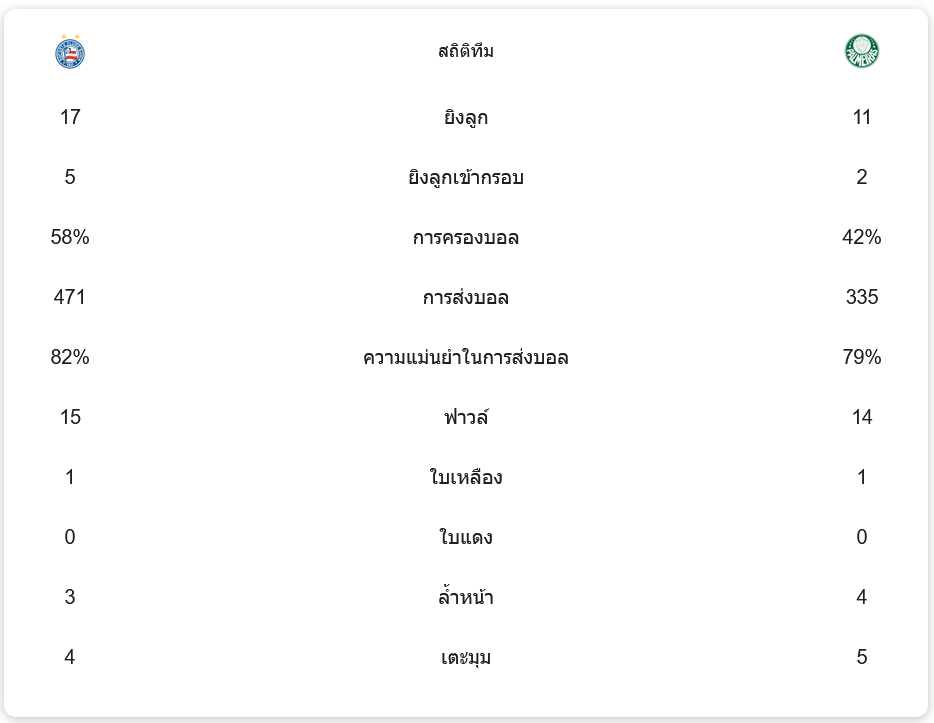Select the ใบแดง stat label
This screenshot has width=934, height=723.
coord(466,538)
